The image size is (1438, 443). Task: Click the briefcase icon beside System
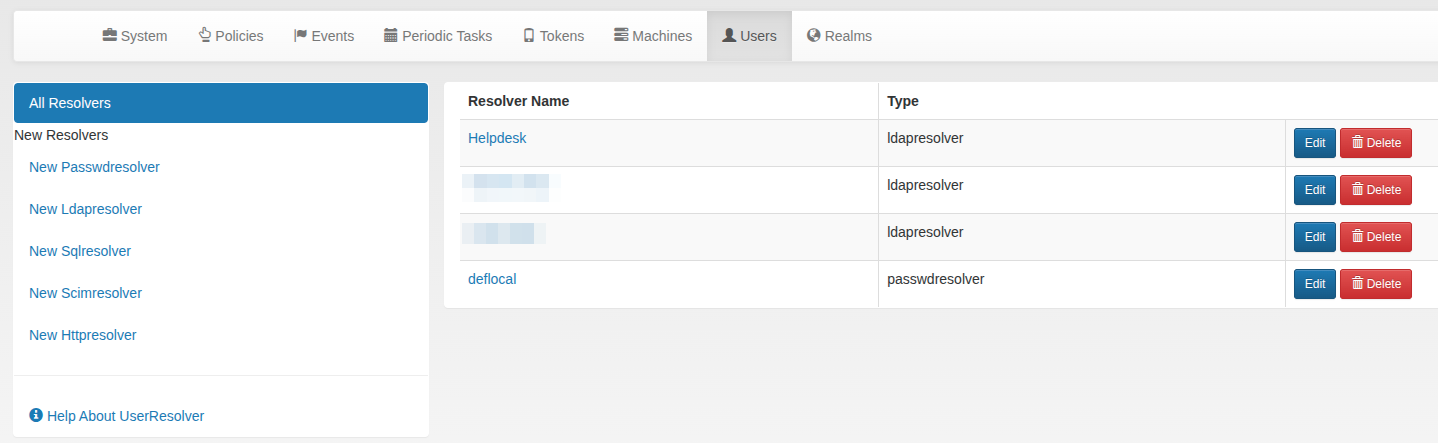coord(109,36)
